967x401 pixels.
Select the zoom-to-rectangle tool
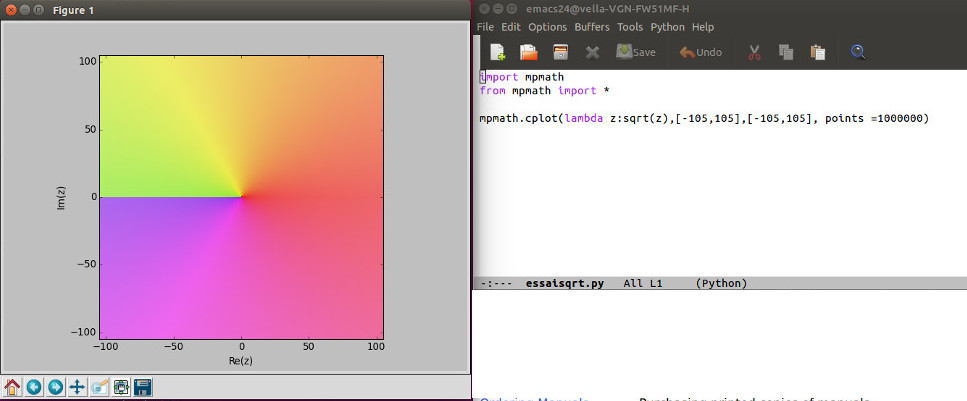pos(99,387)
